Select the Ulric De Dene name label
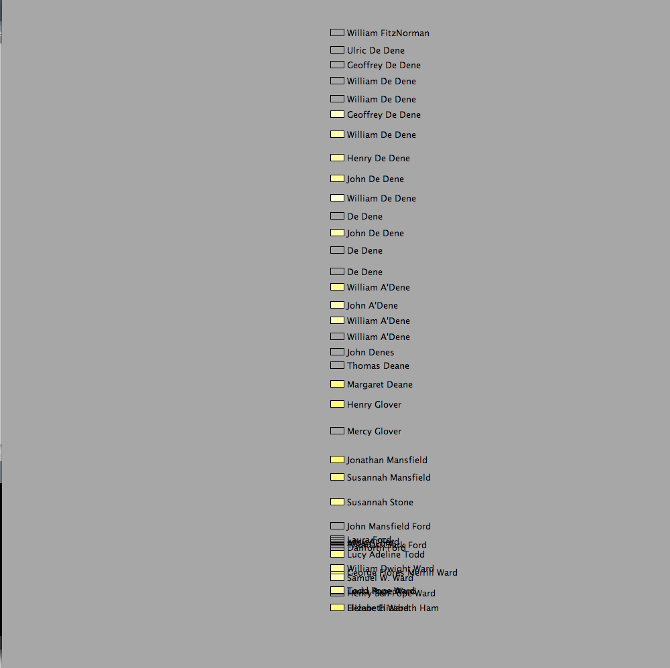Image resolution: width=670 pixels, height=668 pixels. pyautogui.click(x=376, y=50)
